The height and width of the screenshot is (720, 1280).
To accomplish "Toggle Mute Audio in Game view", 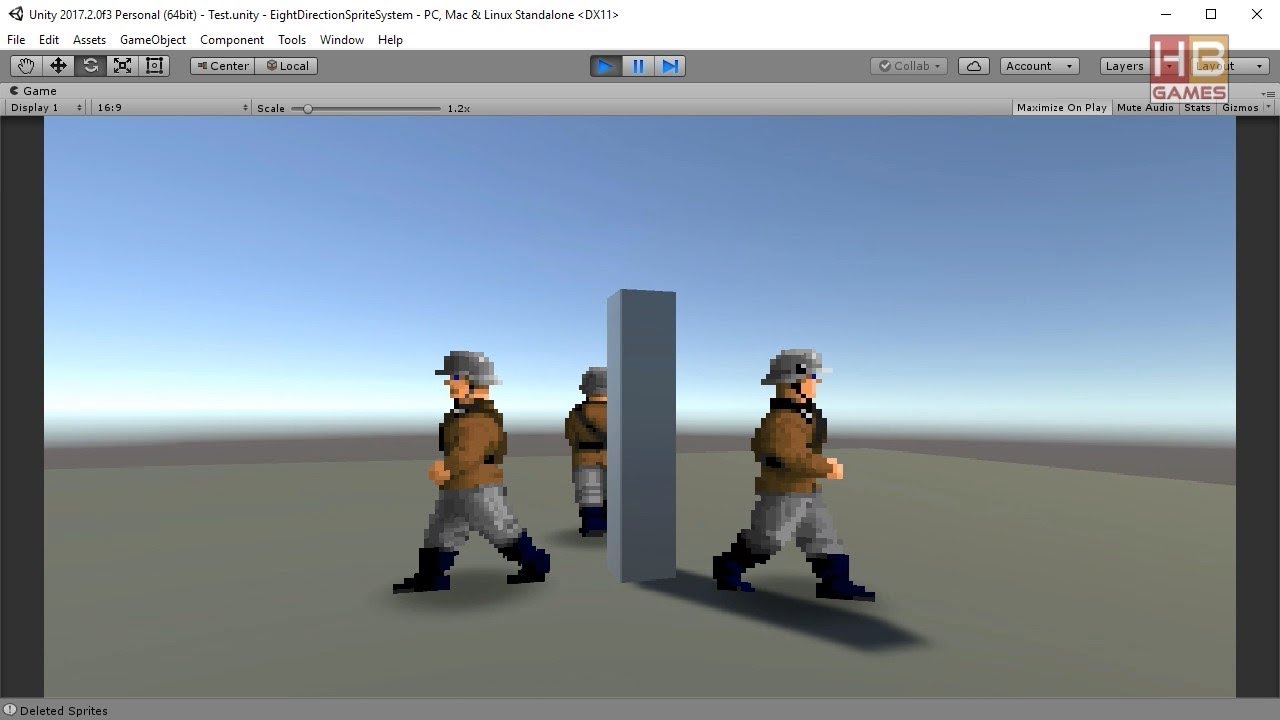I will pyautogui.click(x=1145, y=107).
